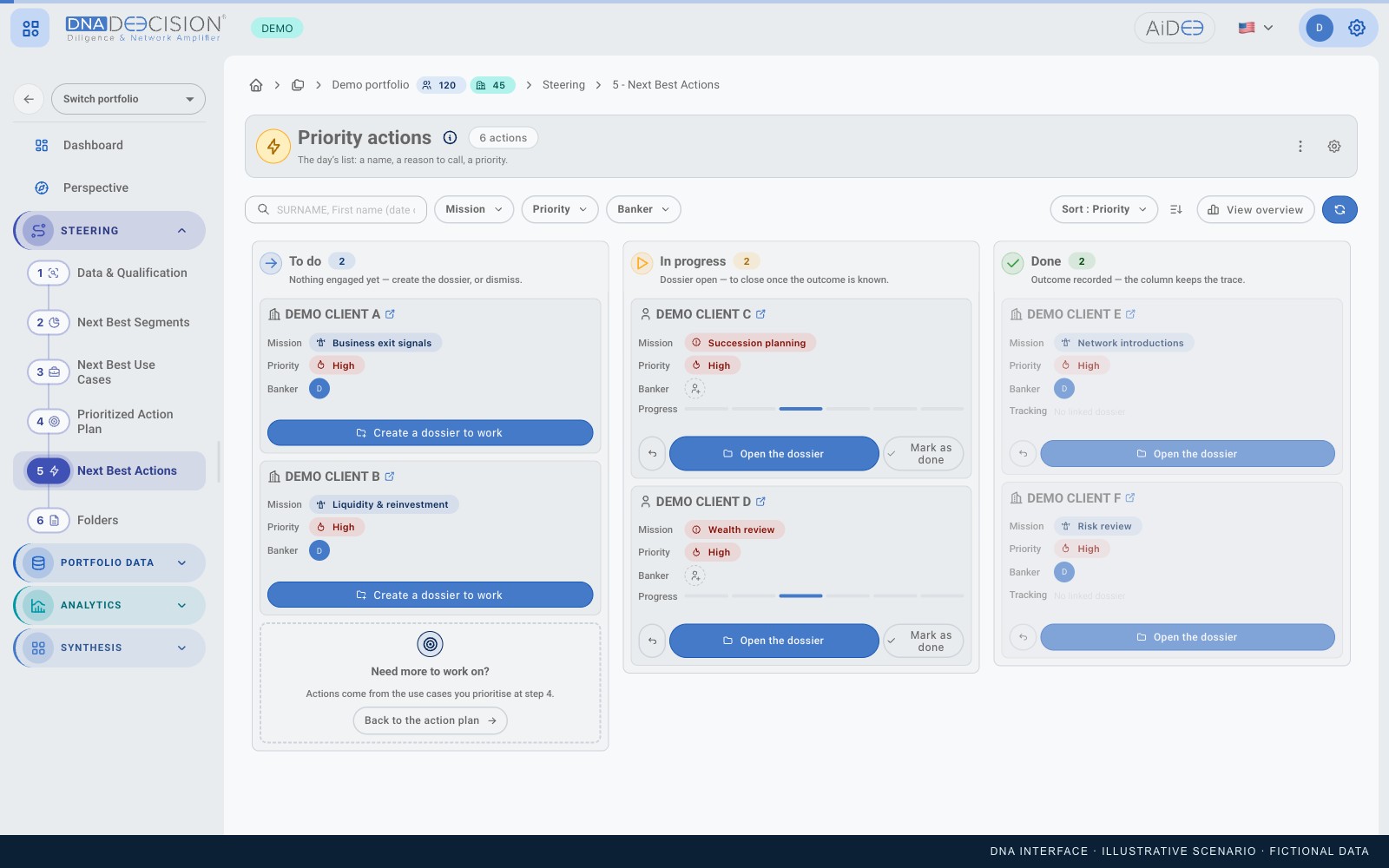Open Switch portfolio dropdown
1389x868 pixels.
(128, 99)
